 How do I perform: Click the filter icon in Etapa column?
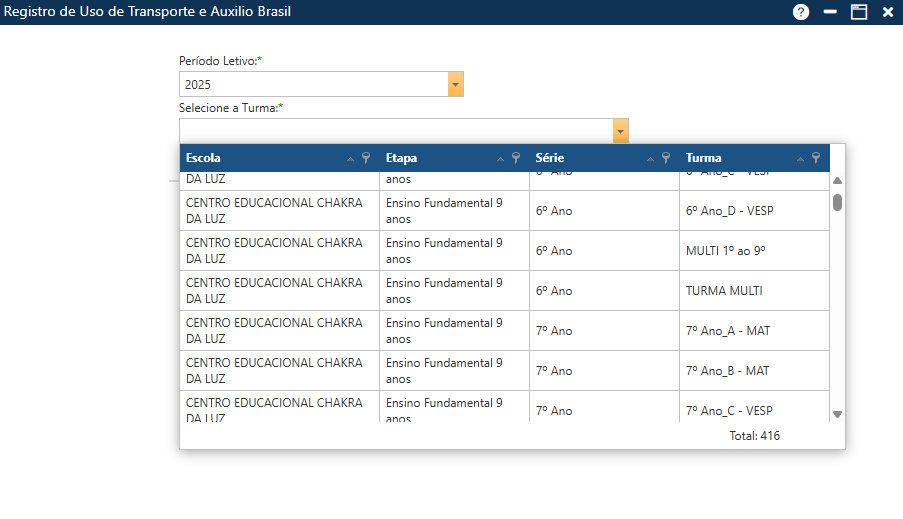pyautogui.click(x=516, y=158)
